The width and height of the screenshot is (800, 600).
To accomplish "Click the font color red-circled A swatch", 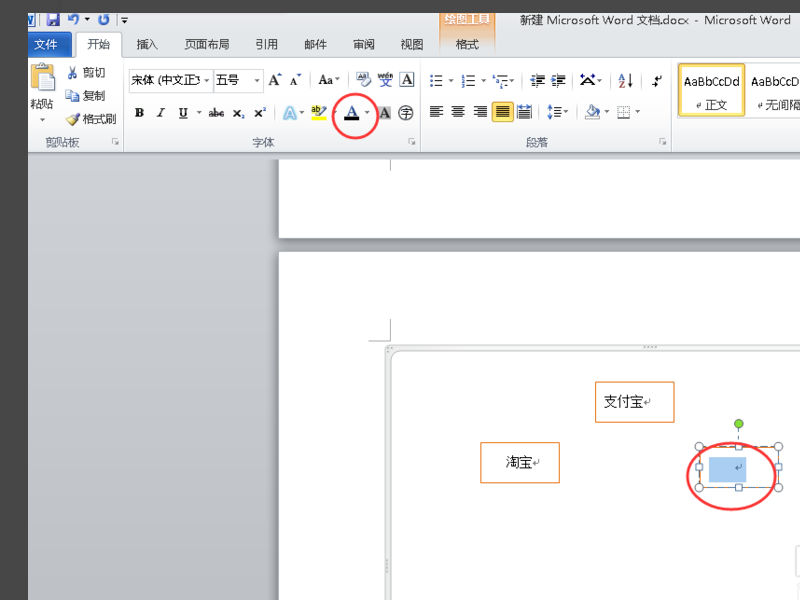I will pyautogui.click(x=351, y=113).
